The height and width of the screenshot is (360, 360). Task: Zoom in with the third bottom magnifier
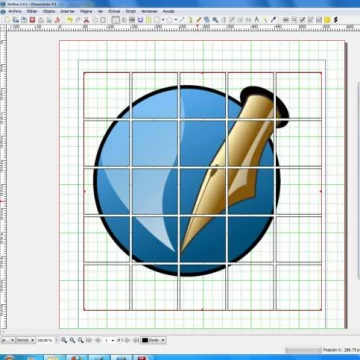coord(80,340)
